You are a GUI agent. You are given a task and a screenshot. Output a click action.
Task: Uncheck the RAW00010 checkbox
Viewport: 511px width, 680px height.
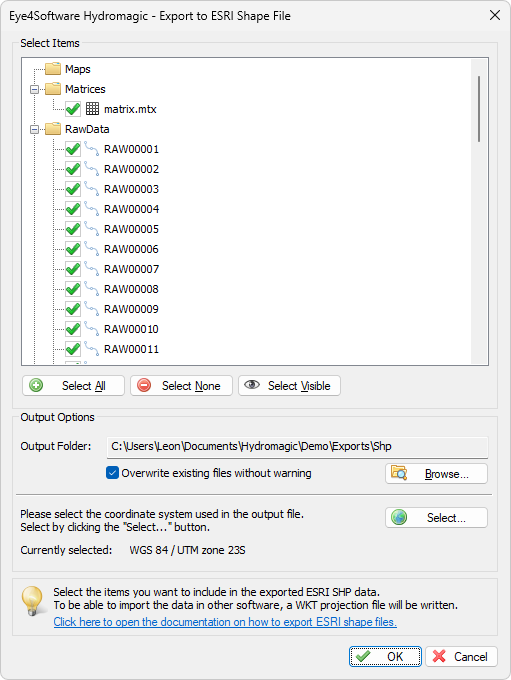pos(73,329)
